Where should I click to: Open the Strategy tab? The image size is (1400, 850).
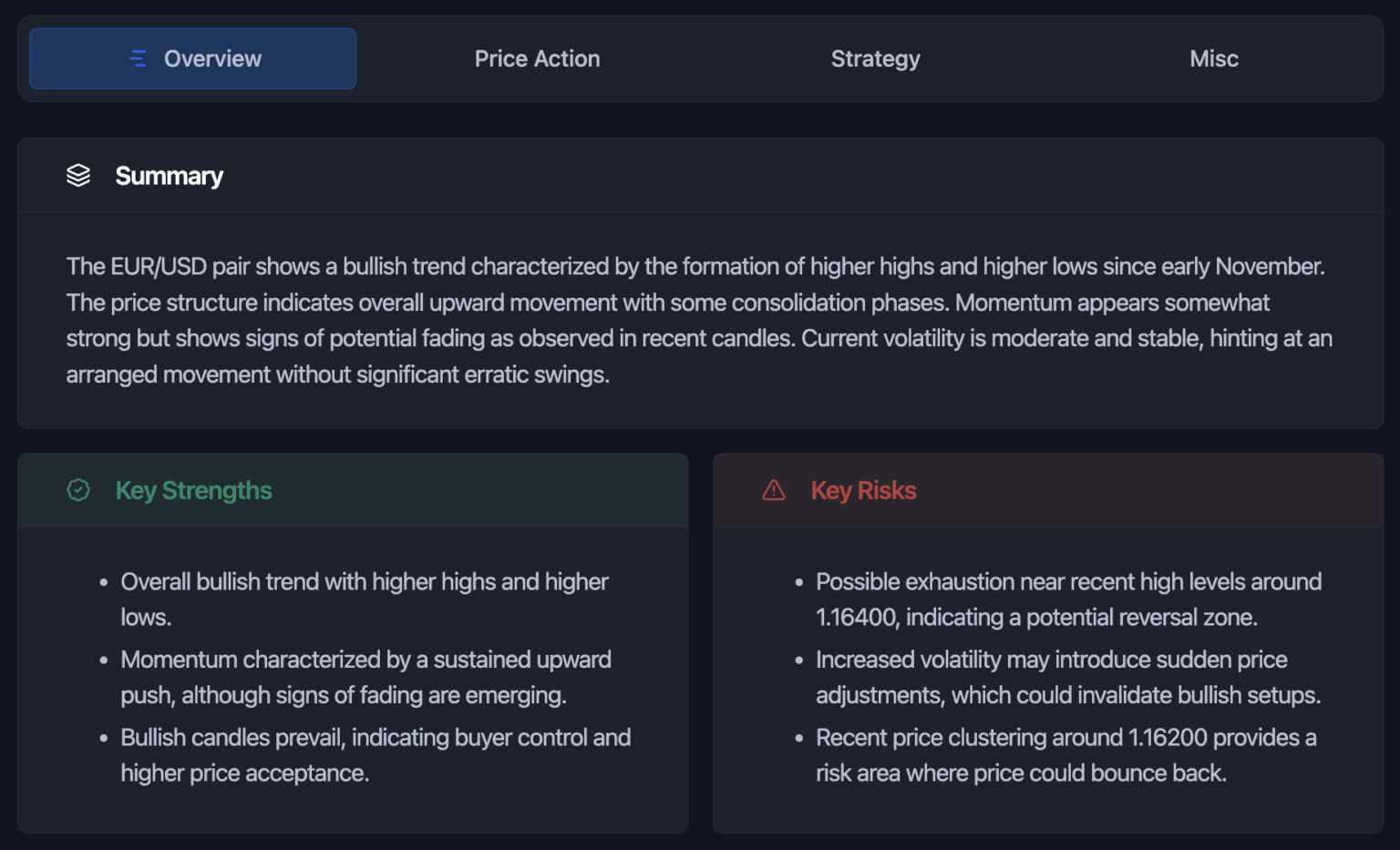[875, 58]
